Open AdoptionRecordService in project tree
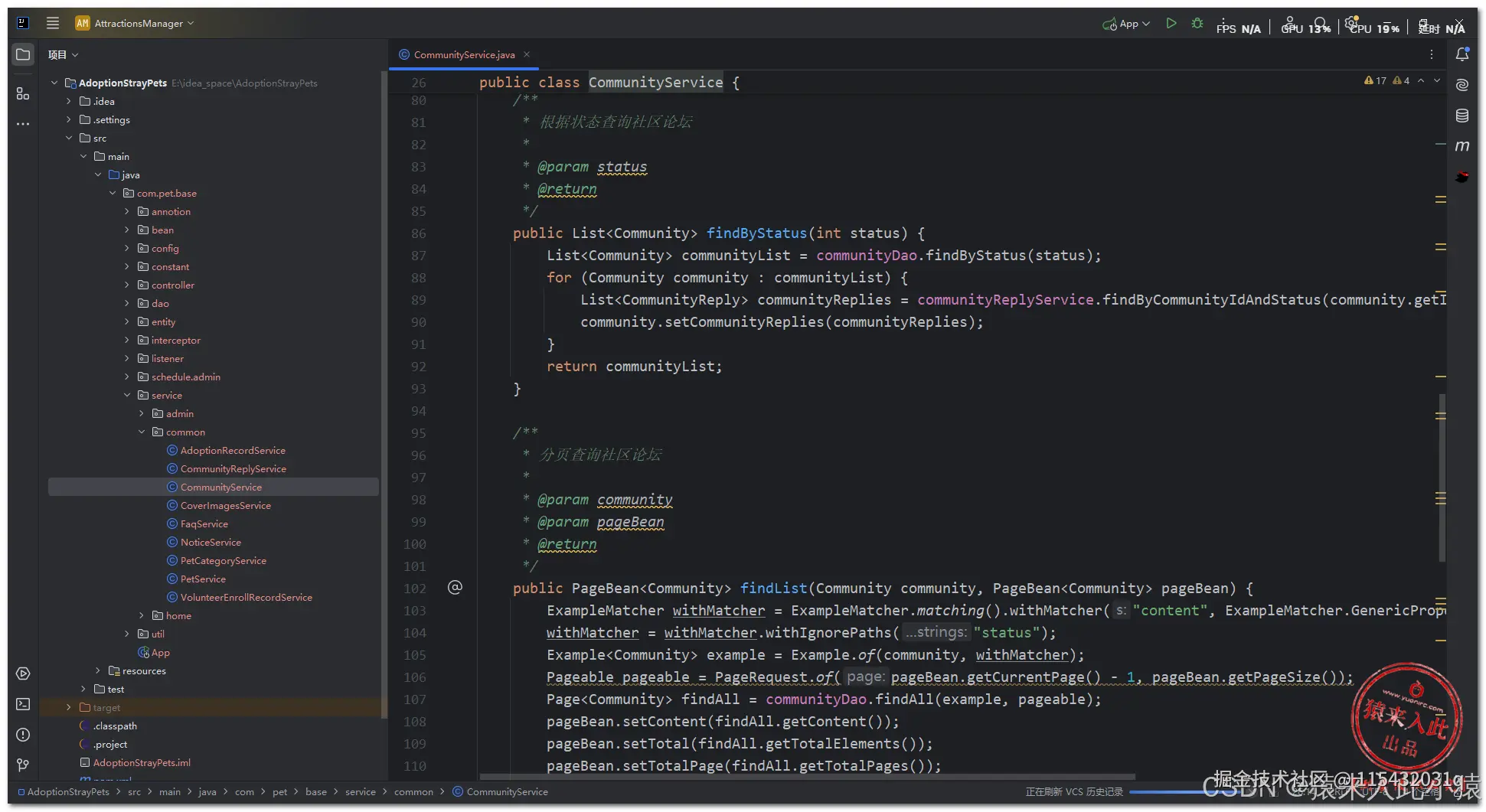The width and height of the screenshot is (1486, 812). coord(233,450)
